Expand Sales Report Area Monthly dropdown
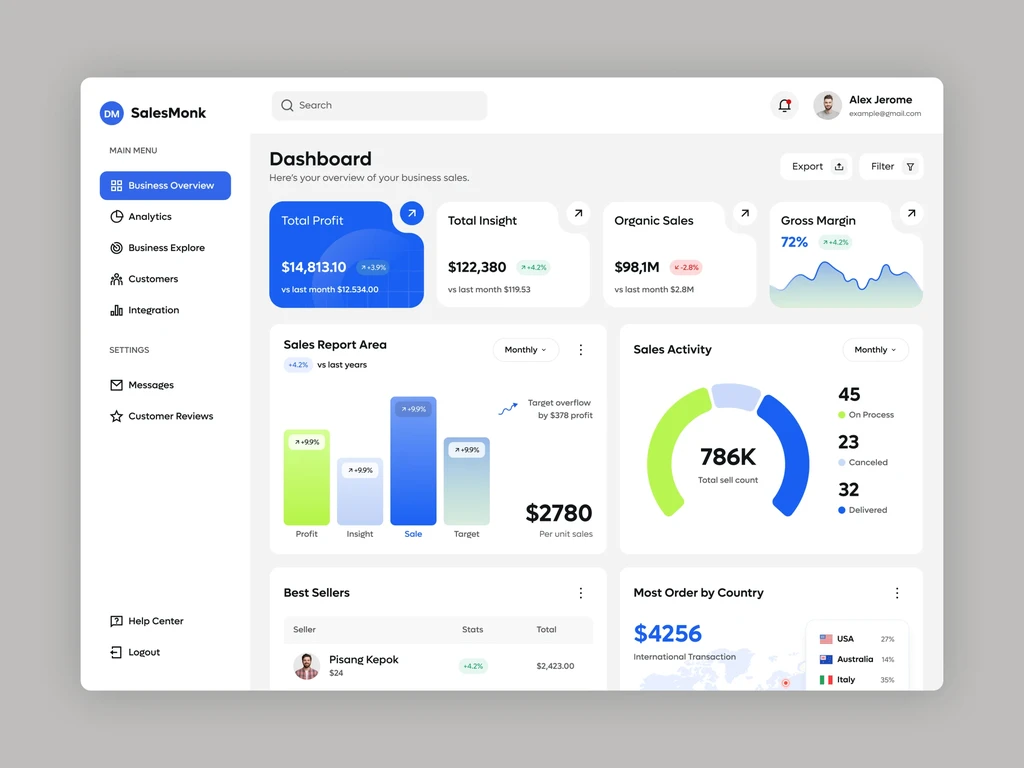Viewport: 1024px width, 768px height. point(526,350)
